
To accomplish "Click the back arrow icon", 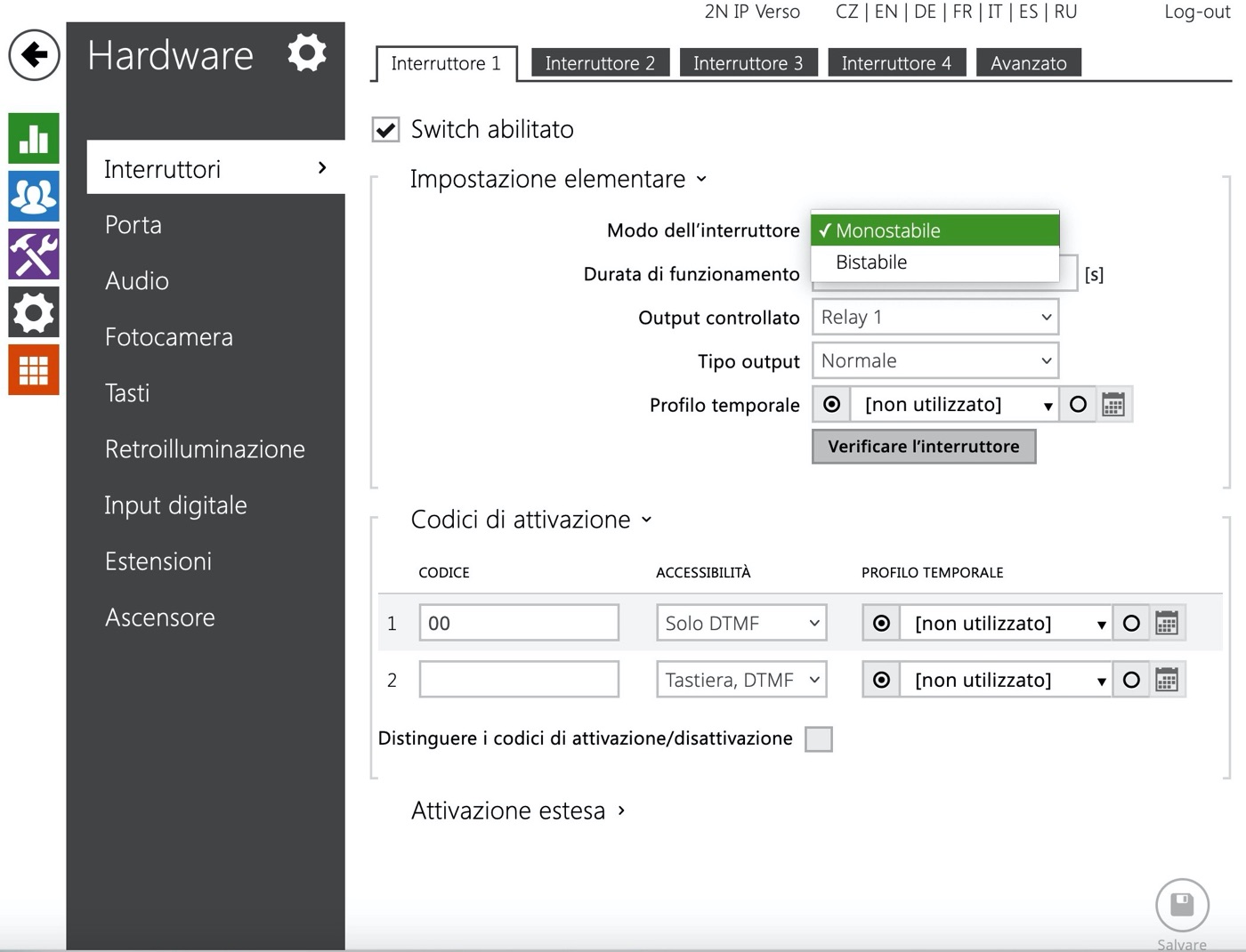I will click(x=34, y=55).
